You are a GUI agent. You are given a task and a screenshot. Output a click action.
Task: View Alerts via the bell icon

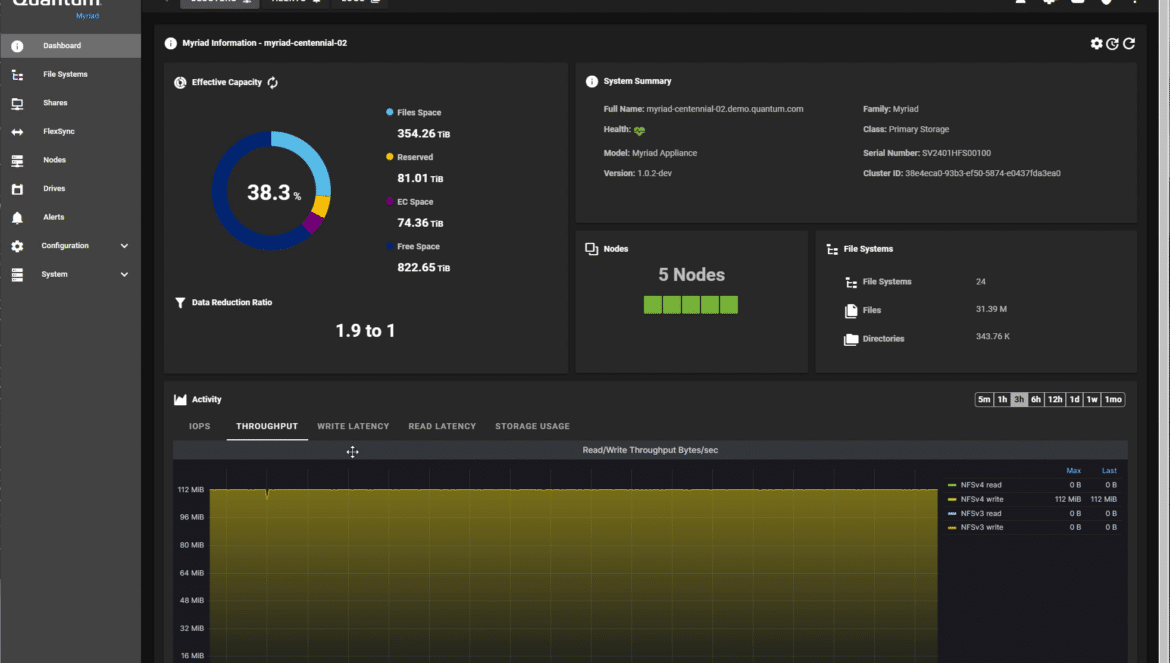pyautogui.click(x=17, y=218)
